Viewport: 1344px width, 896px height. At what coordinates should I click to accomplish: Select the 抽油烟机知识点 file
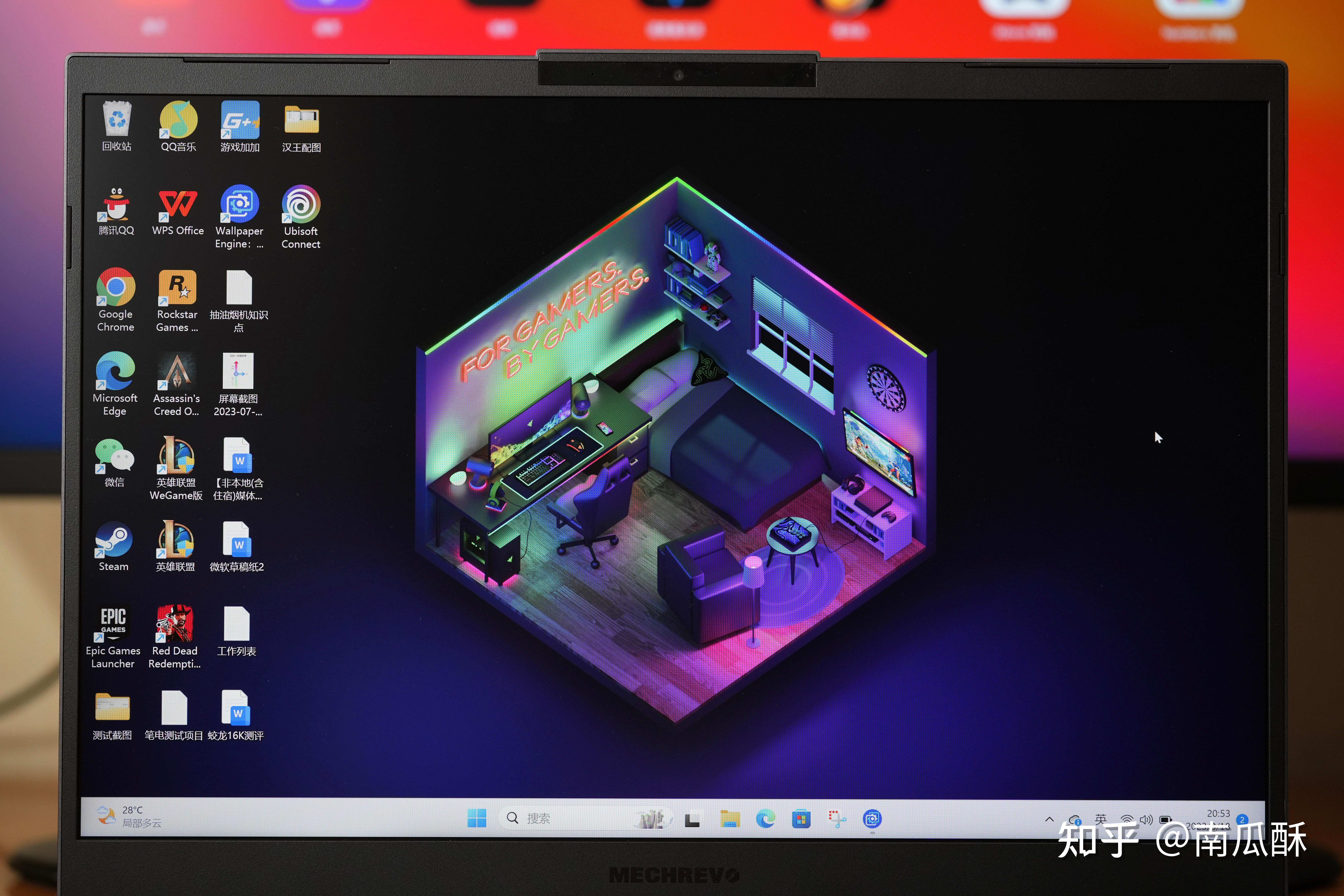pyautogui.click(x=239, y=301)
